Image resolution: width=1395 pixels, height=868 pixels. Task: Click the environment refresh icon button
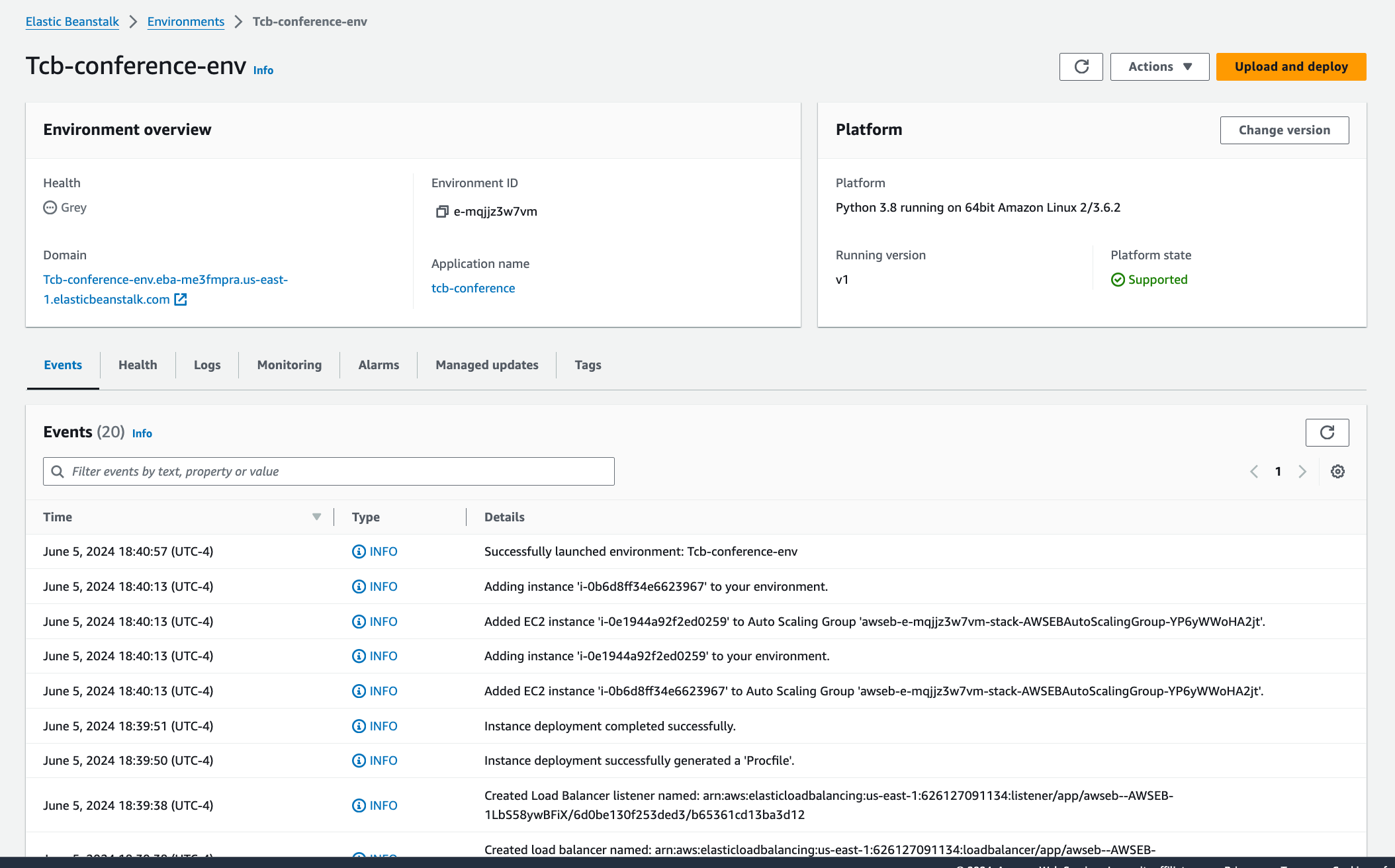[x=1081, y=67]
